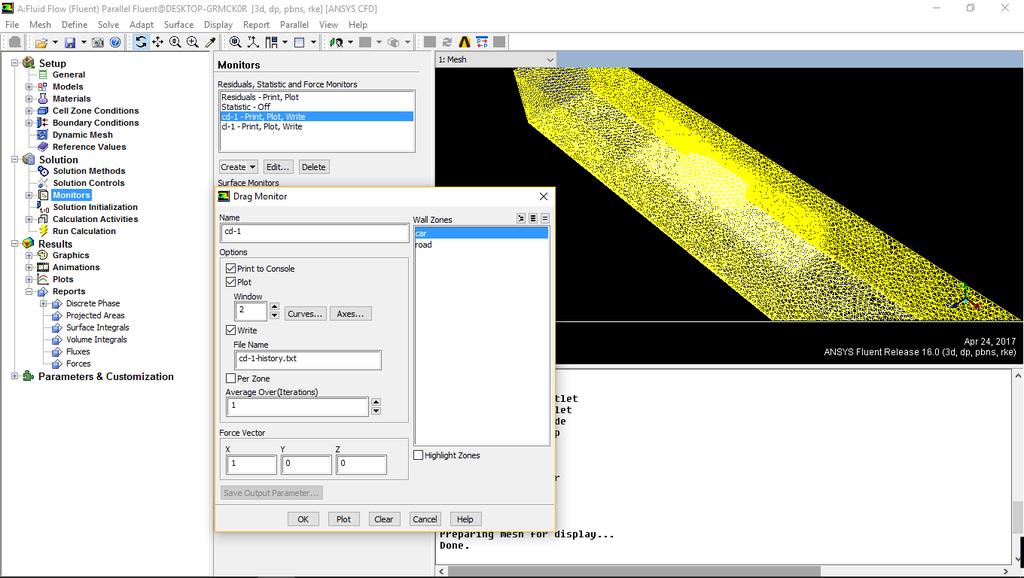
Task: Click the ANSYS logo toolbar icon
Action: [464, 42]
